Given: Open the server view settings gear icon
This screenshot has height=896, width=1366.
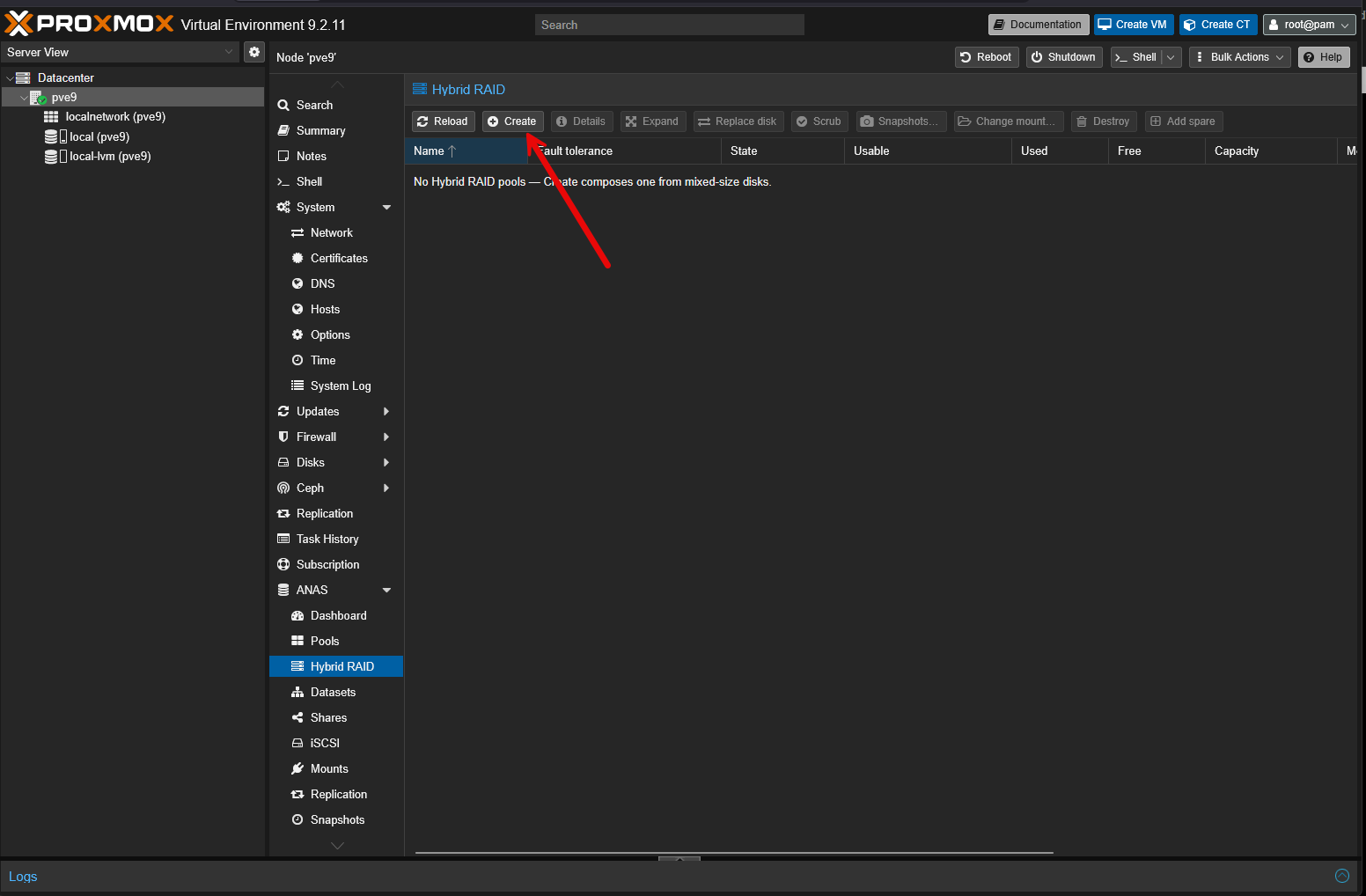Looking at the screenshot, I should click(x=254, y=52).
